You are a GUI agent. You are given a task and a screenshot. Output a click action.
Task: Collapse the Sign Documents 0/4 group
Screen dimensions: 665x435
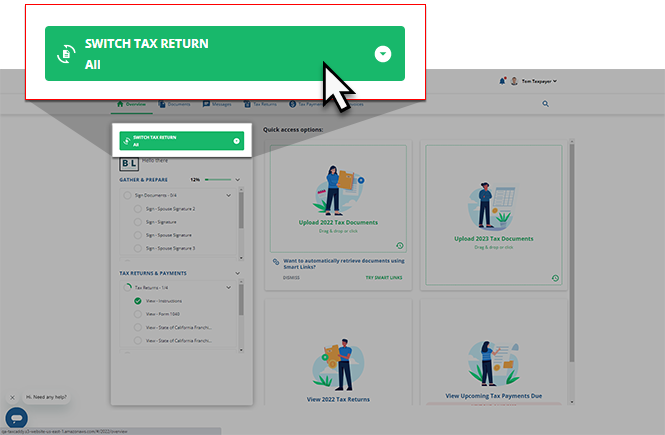[x=229, y=195]
